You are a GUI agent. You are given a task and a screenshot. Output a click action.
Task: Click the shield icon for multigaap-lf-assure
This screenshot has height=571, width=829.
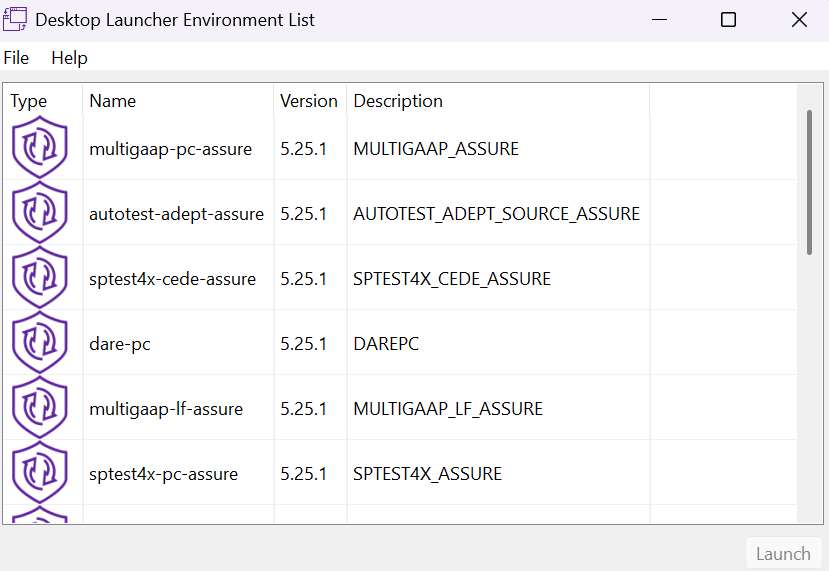(x=40, y=408)
